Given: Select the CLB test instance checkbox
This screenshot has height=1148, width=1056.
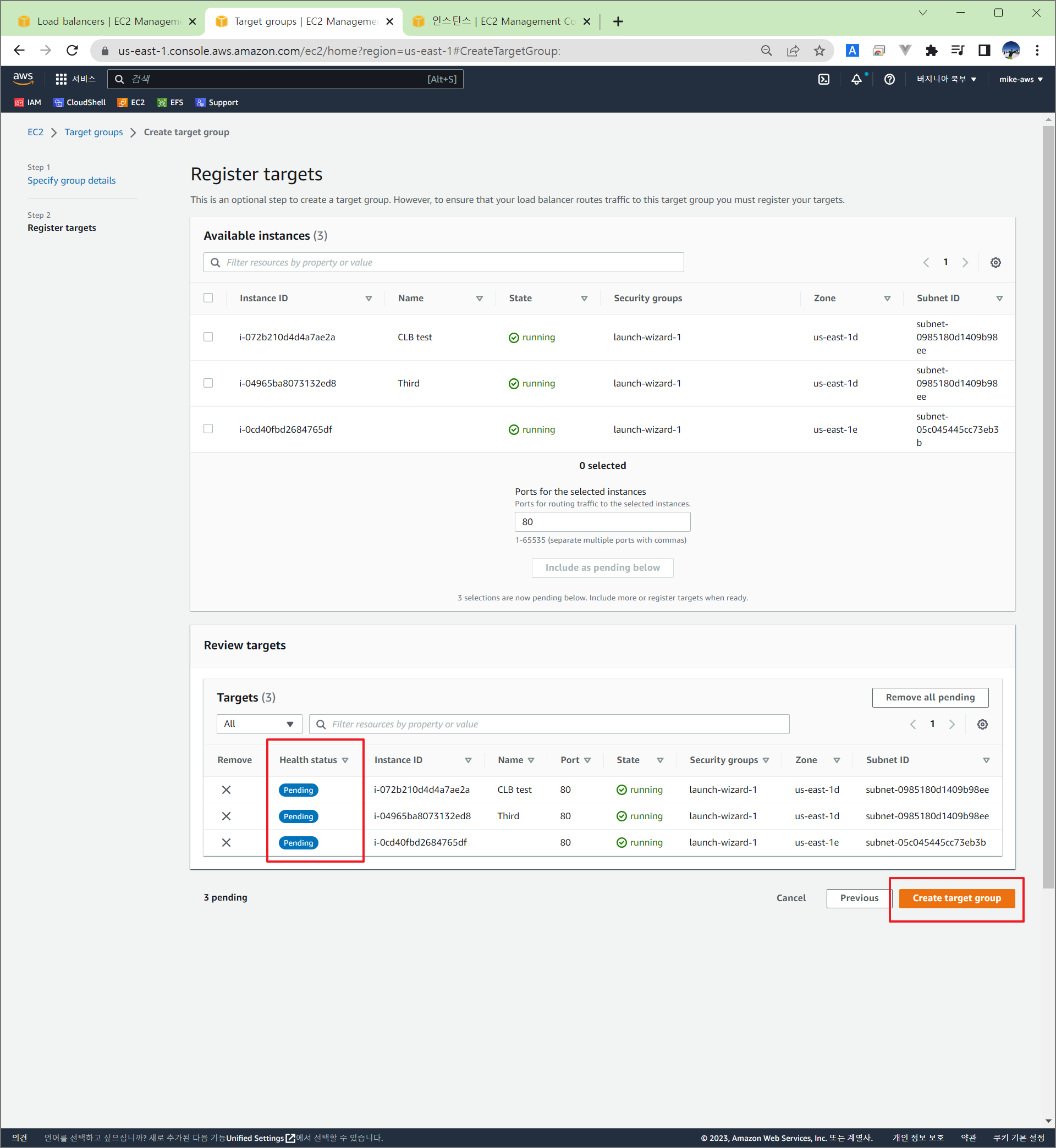Looking at the screenshot, I should 208,337.
